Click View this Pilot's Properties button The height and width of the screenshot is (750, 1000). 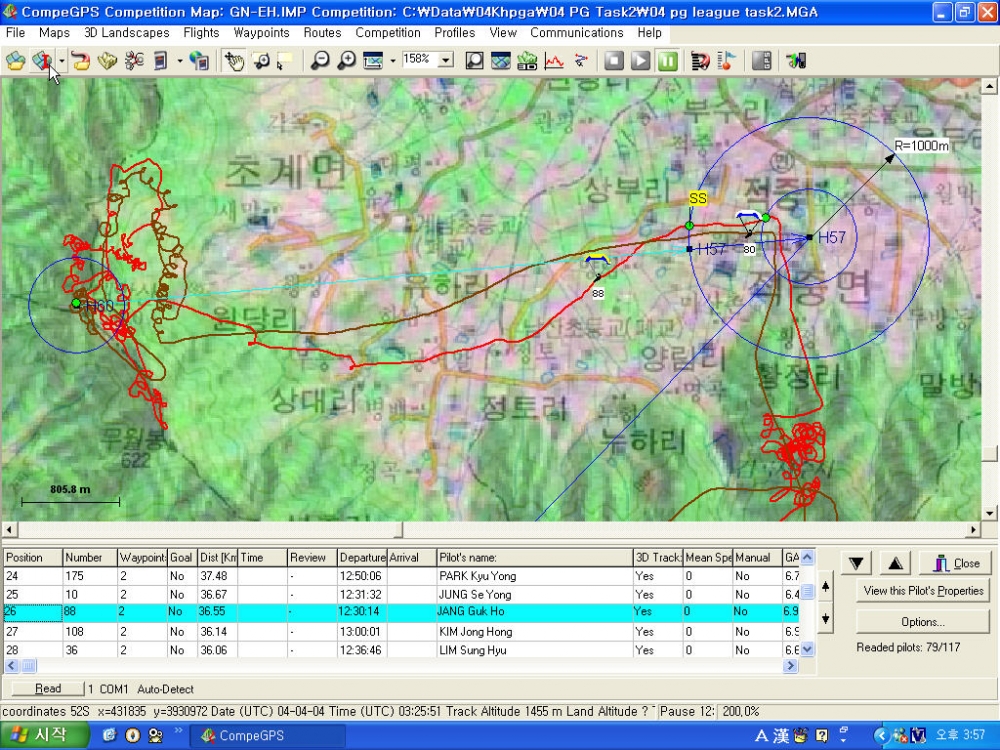click(x=923, y=591)
